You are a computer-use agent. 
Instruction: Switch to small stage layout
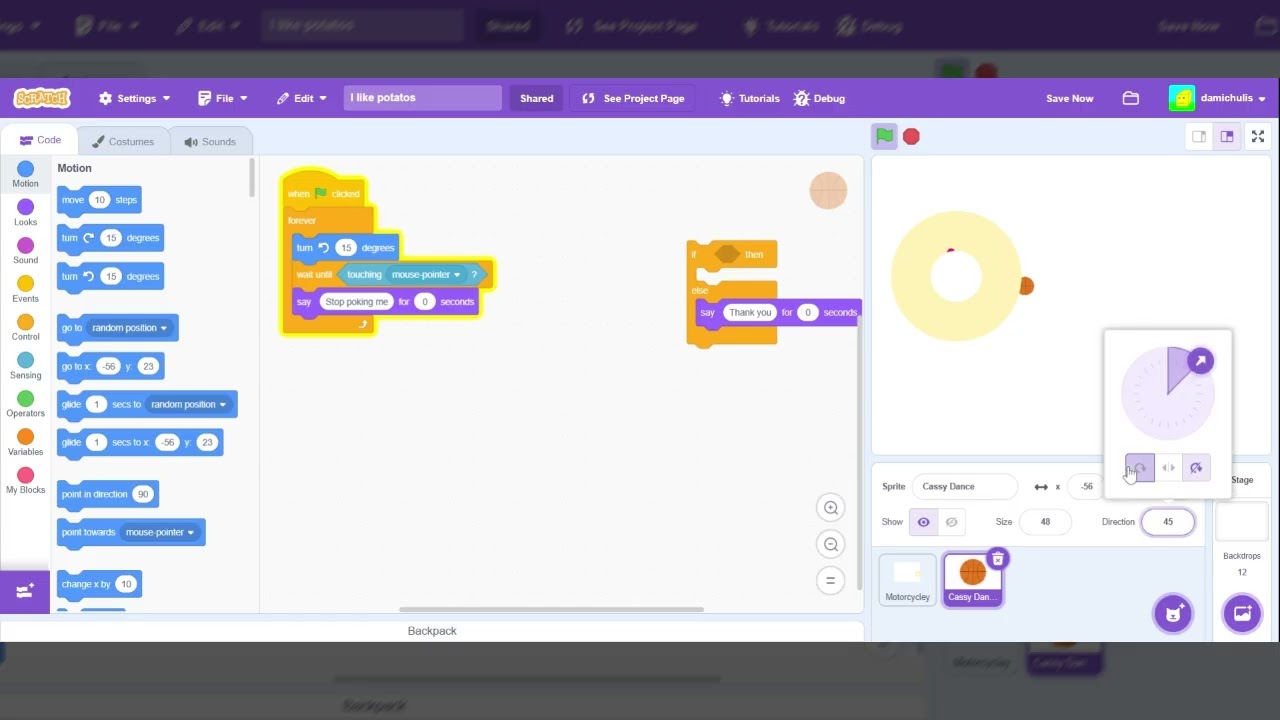(1199, 136)
